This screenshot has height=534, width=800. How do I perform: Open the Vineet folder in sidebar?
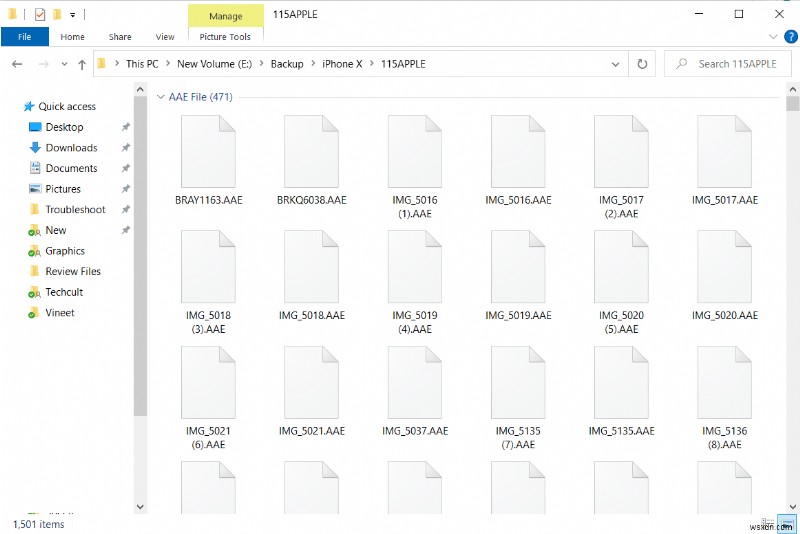[60, 313]
